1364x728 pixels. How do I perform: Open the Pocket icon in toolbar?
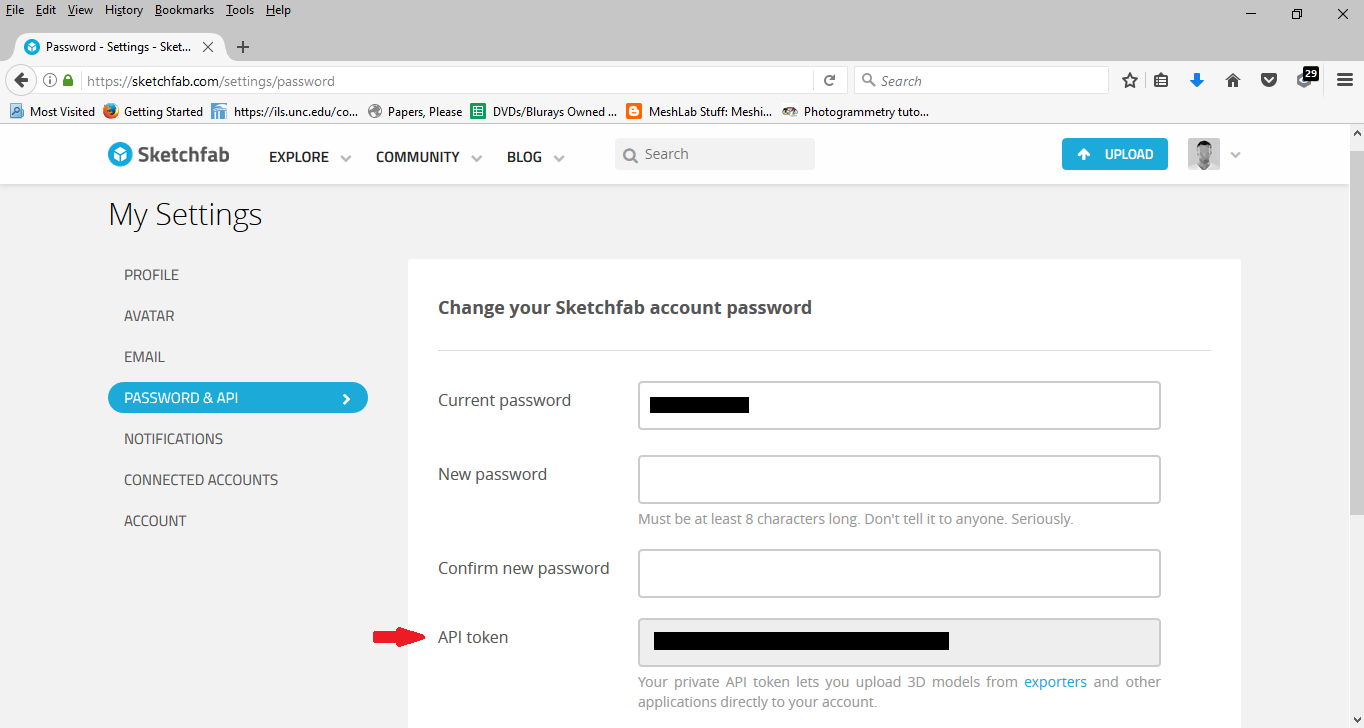pyautogui.click(x=1269, y=81)
